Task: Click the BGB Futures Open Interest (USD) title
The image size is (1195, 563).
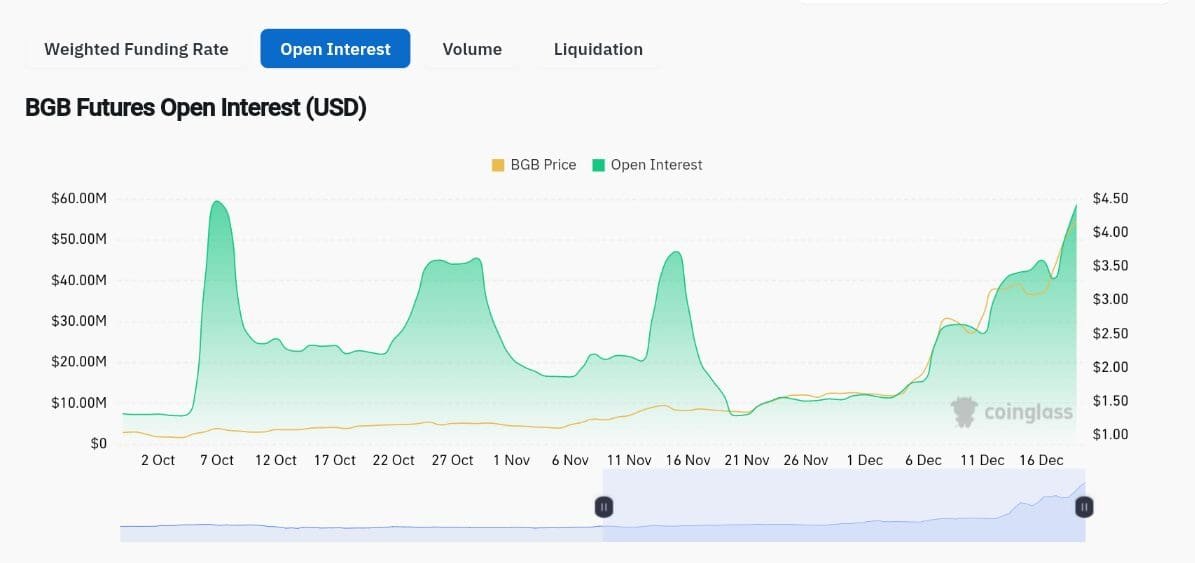Action: (x=196, y=108)
